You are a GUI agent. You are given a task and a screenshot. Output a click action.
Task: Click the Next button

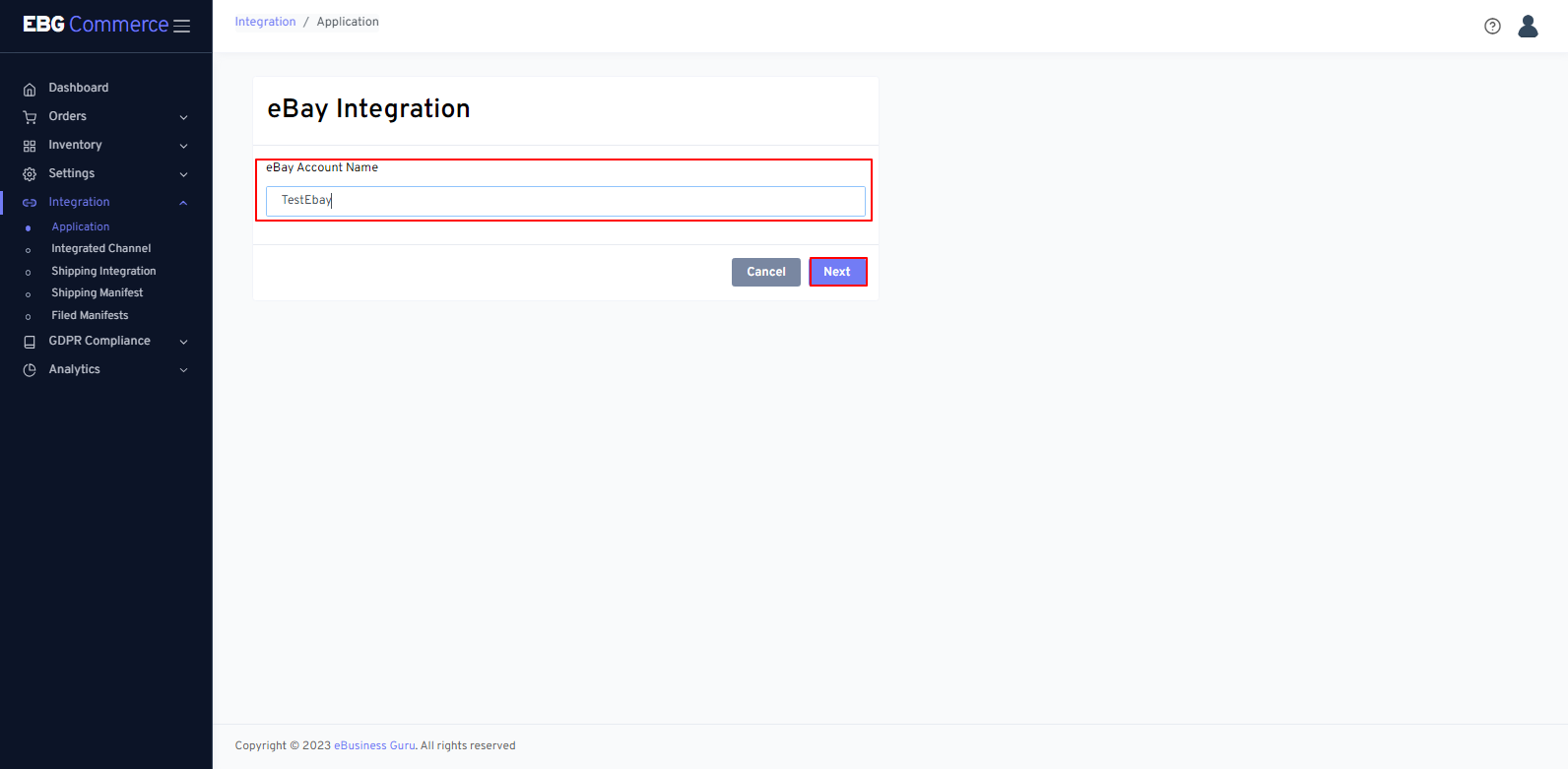tap(837, 272)
